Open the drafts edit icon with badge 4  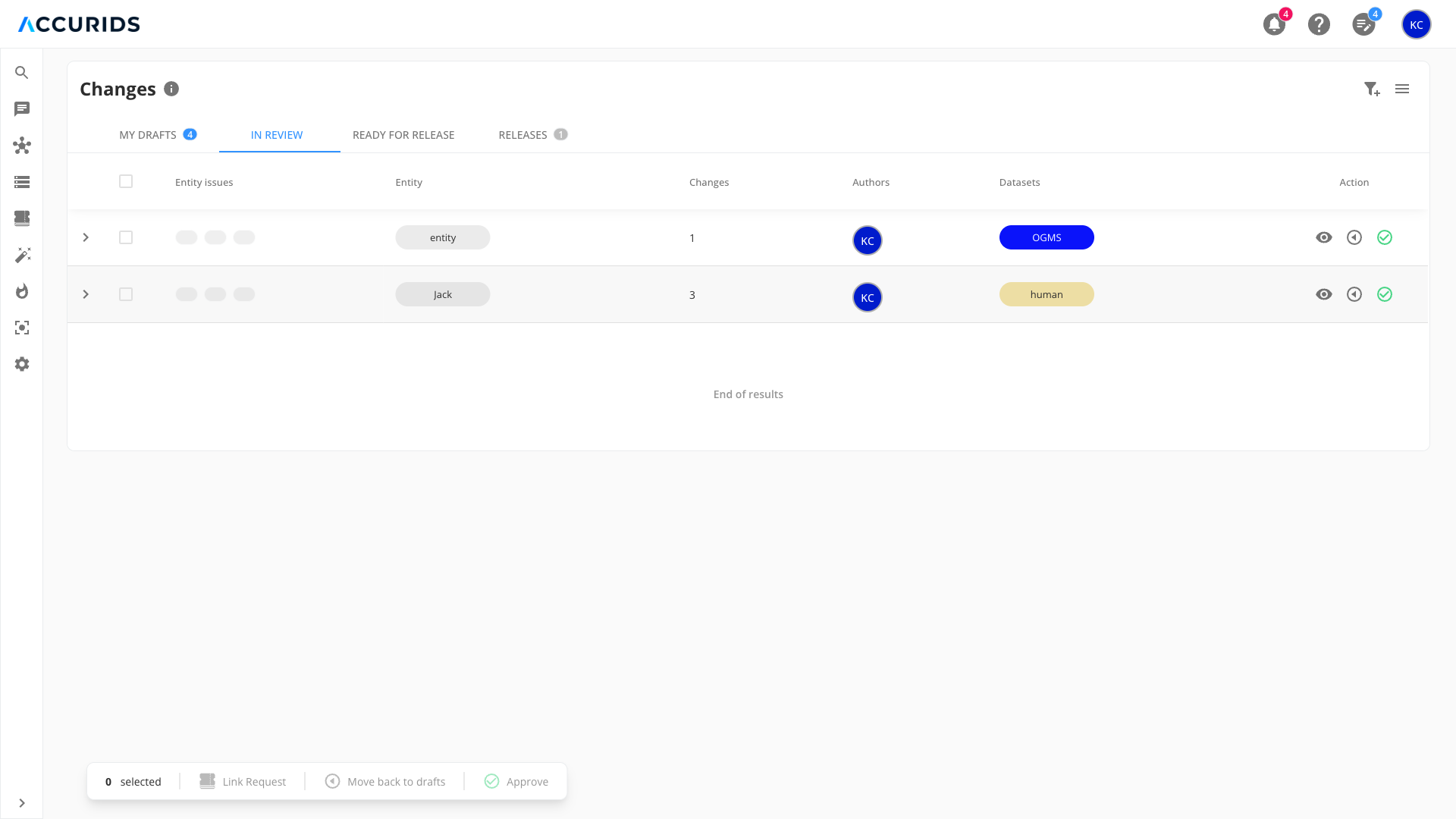coord(1364,24)
